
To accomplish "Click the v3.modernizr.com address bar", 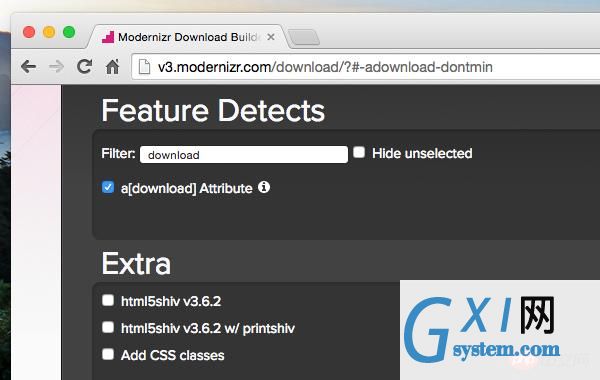I will pos(365,67).
